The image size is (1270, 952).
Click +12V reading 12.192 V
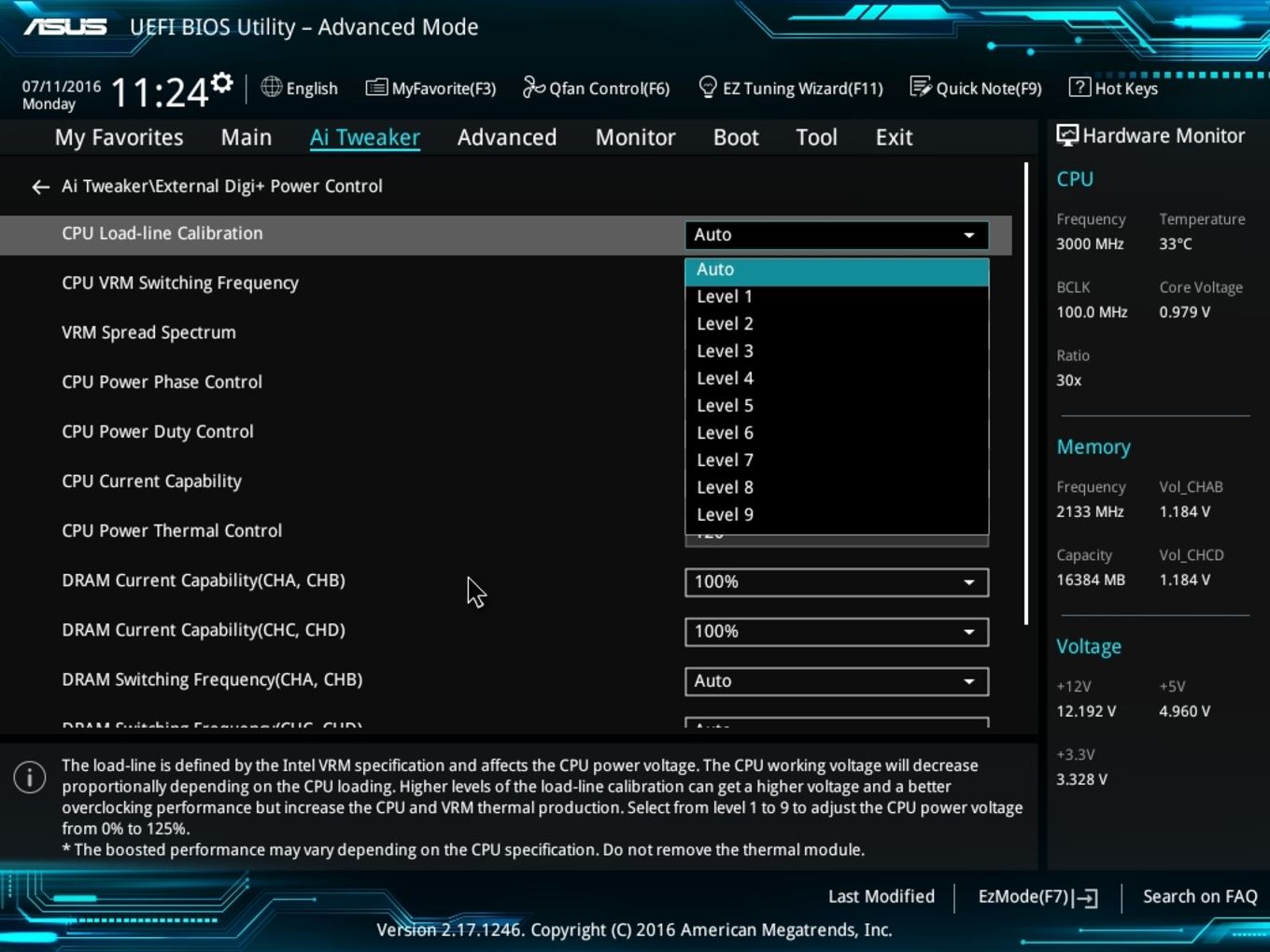tap(1086, 711)
